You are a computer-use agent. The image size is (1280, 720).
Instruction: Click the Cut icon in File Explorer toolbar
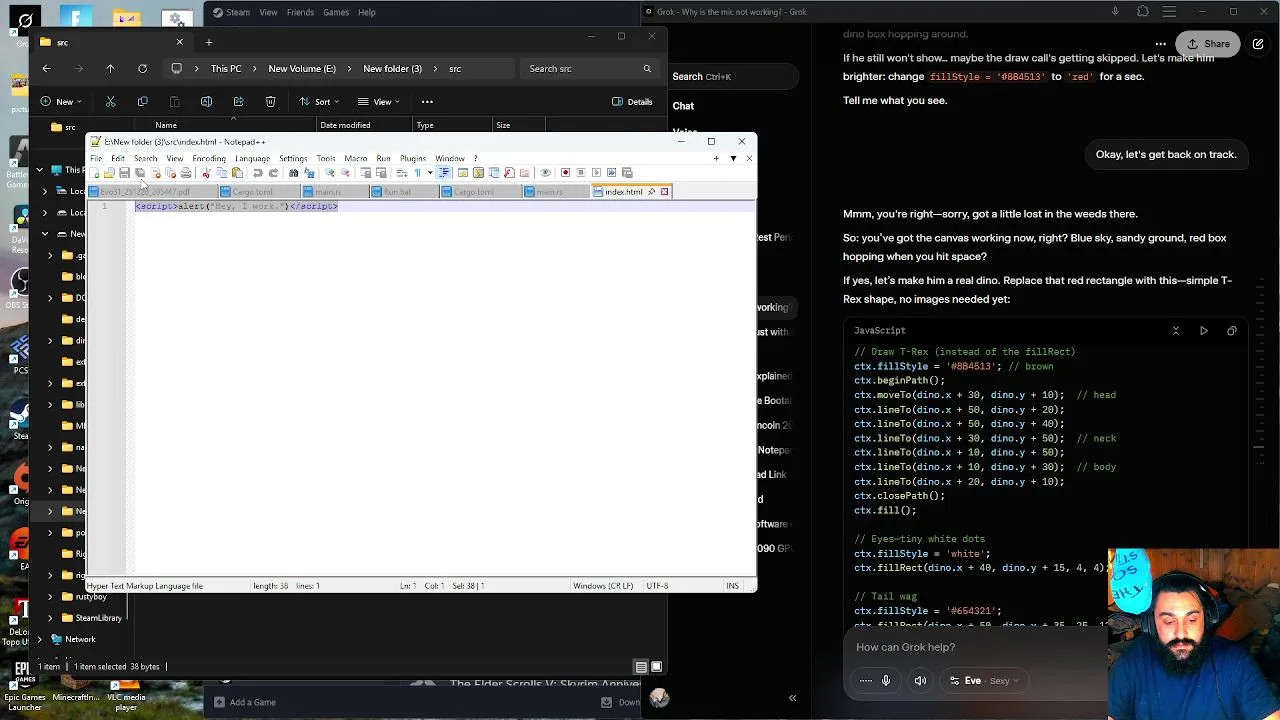click(x=111, y=101)
